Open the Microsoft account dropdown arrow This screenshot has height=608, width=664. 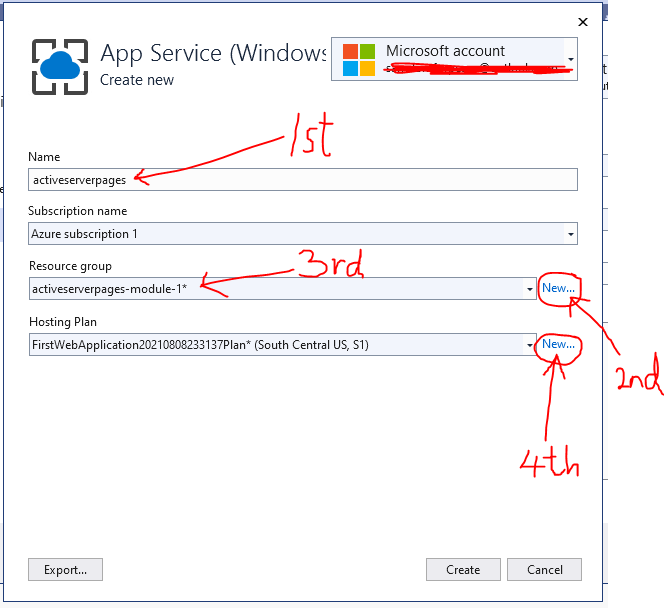tap(570, 59)
